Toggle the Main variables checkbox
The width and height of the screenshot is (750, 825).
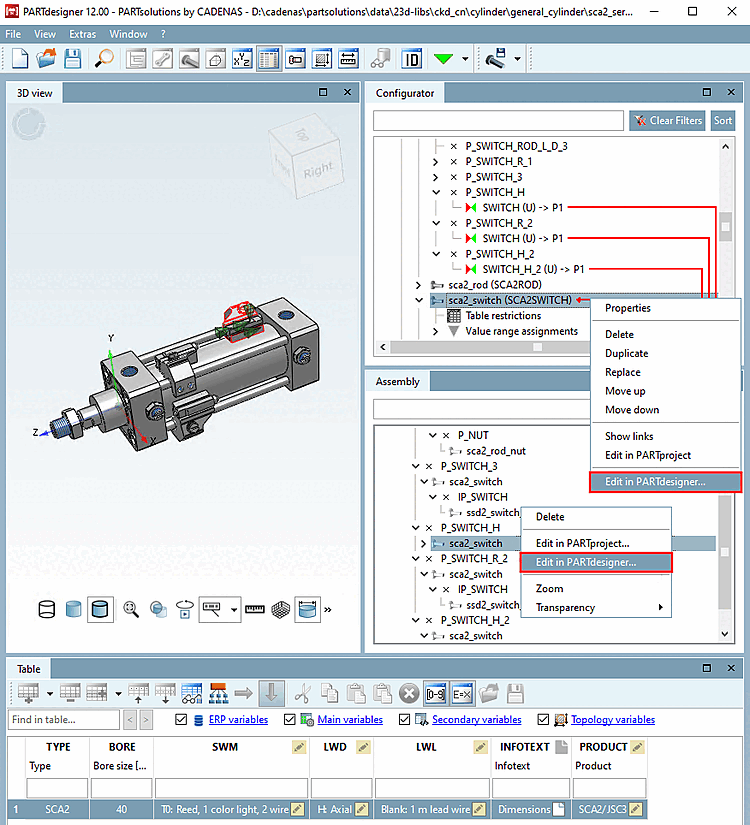[x=290, y=719]
